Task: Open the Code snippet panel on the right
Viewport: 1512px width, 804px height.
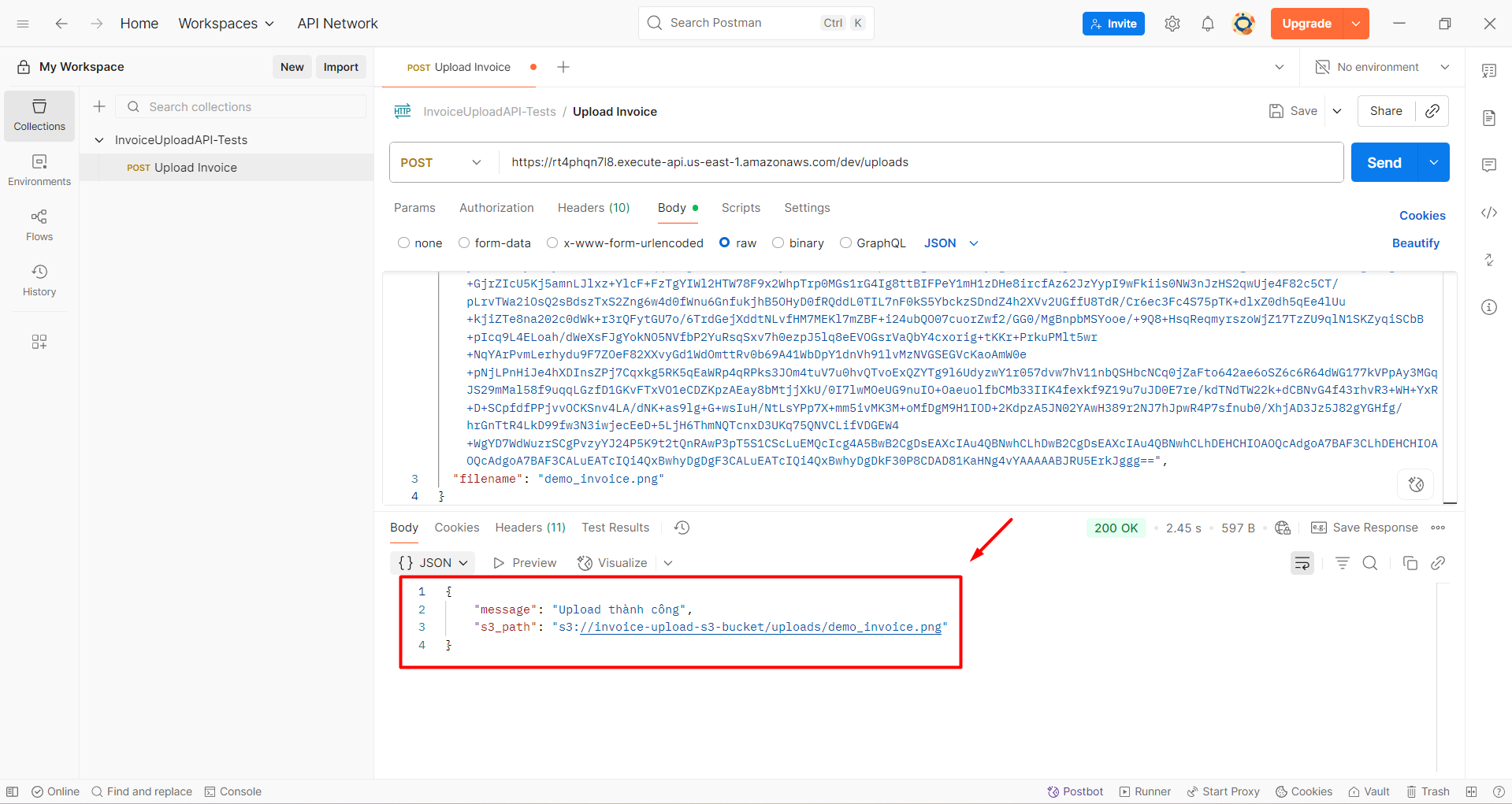Action: (1489, 213)
